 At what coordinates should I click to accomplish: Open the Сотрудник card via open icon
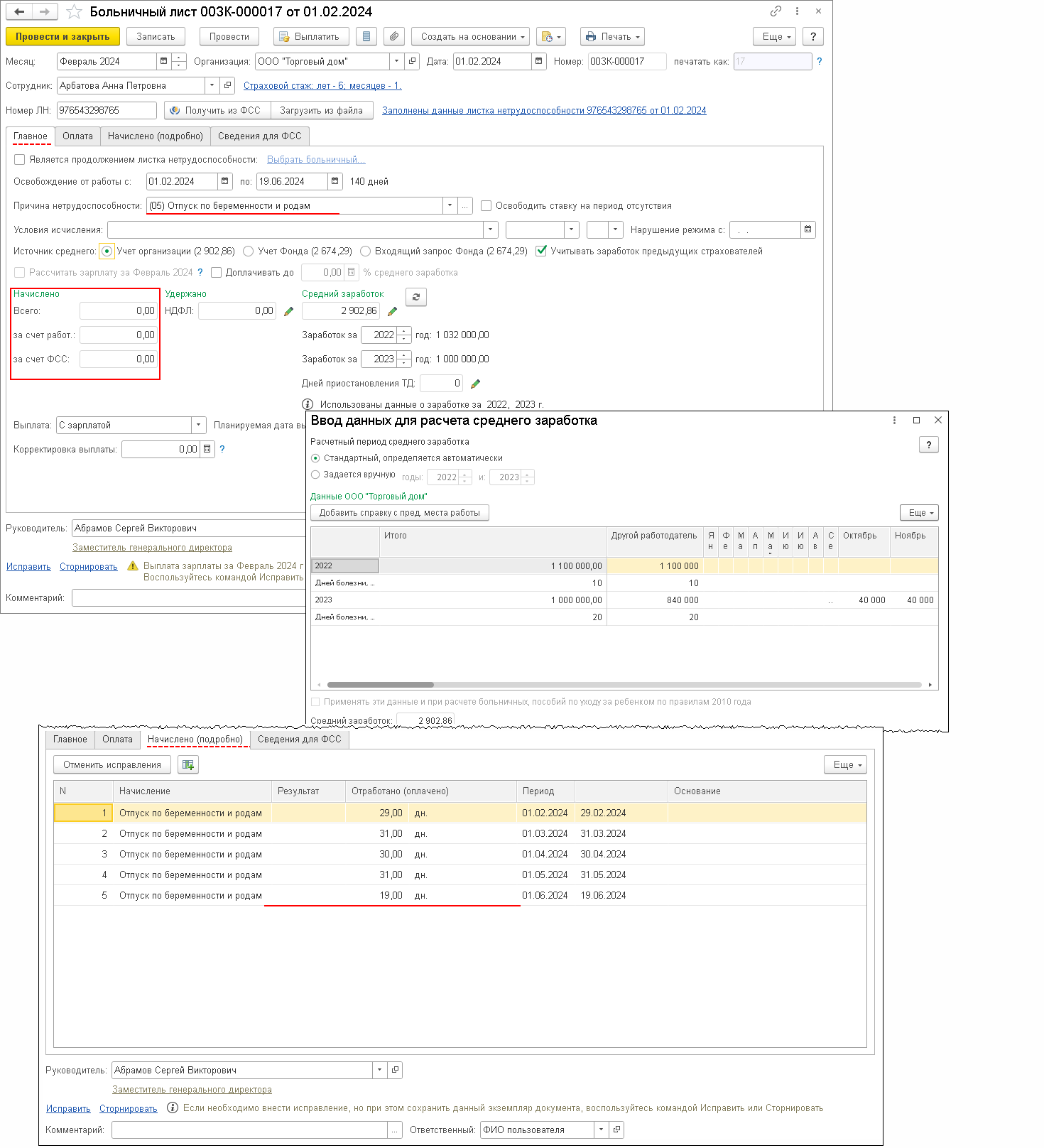227,86
